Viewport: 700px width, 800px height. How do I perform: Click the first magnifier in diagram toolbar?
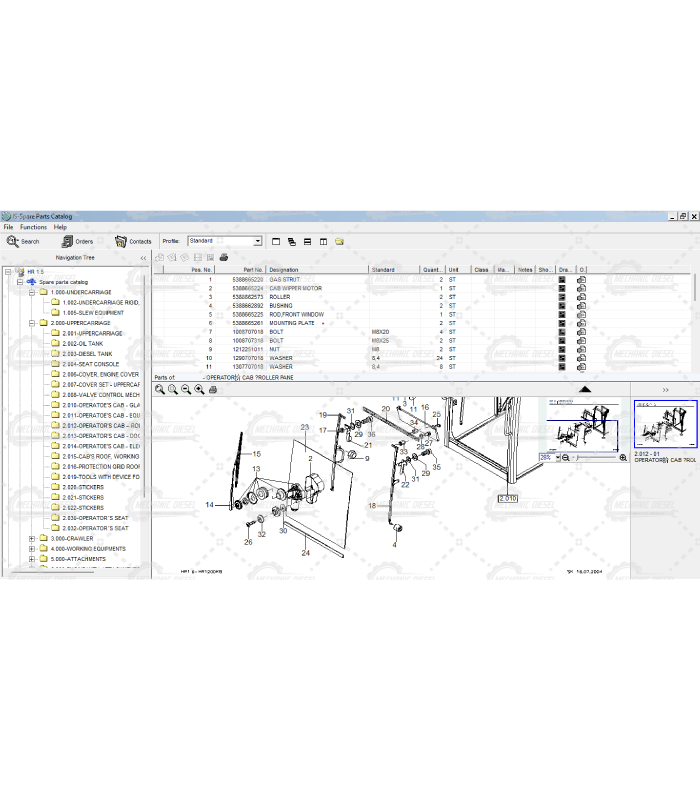(x=160, y=389)
